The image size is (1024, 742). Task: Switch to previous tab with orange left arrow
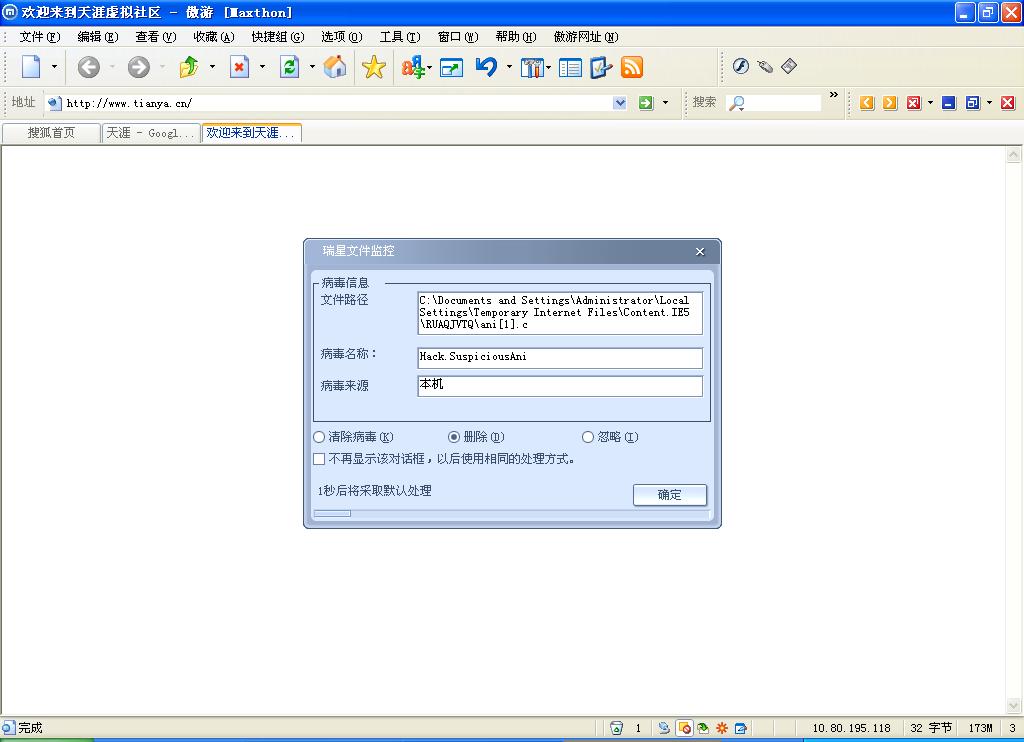pos(867,103)
